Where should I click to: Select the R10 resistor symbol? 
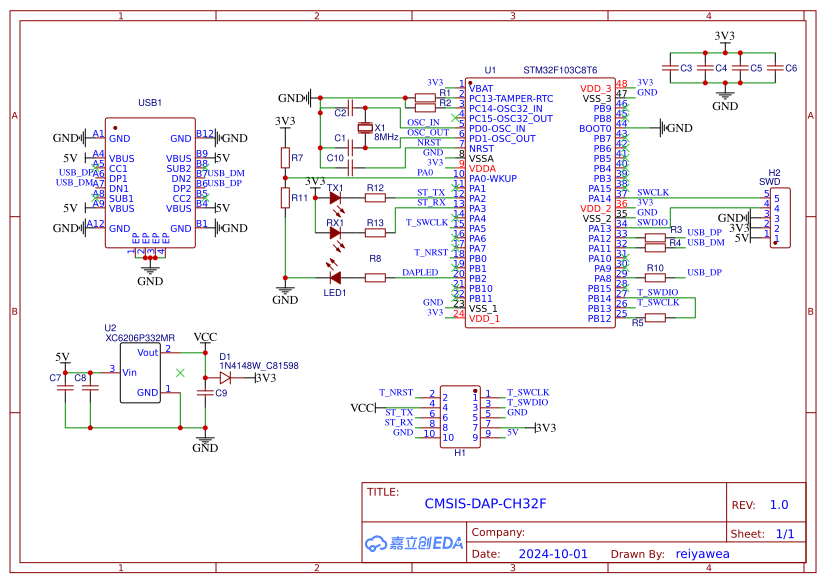(x=655, y=278)
